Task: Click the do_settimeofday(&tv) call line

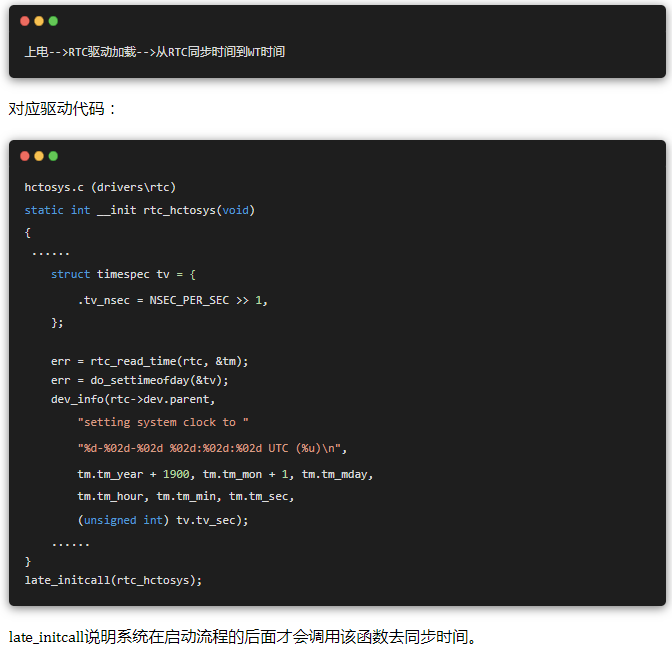Action: coord(140,380)
